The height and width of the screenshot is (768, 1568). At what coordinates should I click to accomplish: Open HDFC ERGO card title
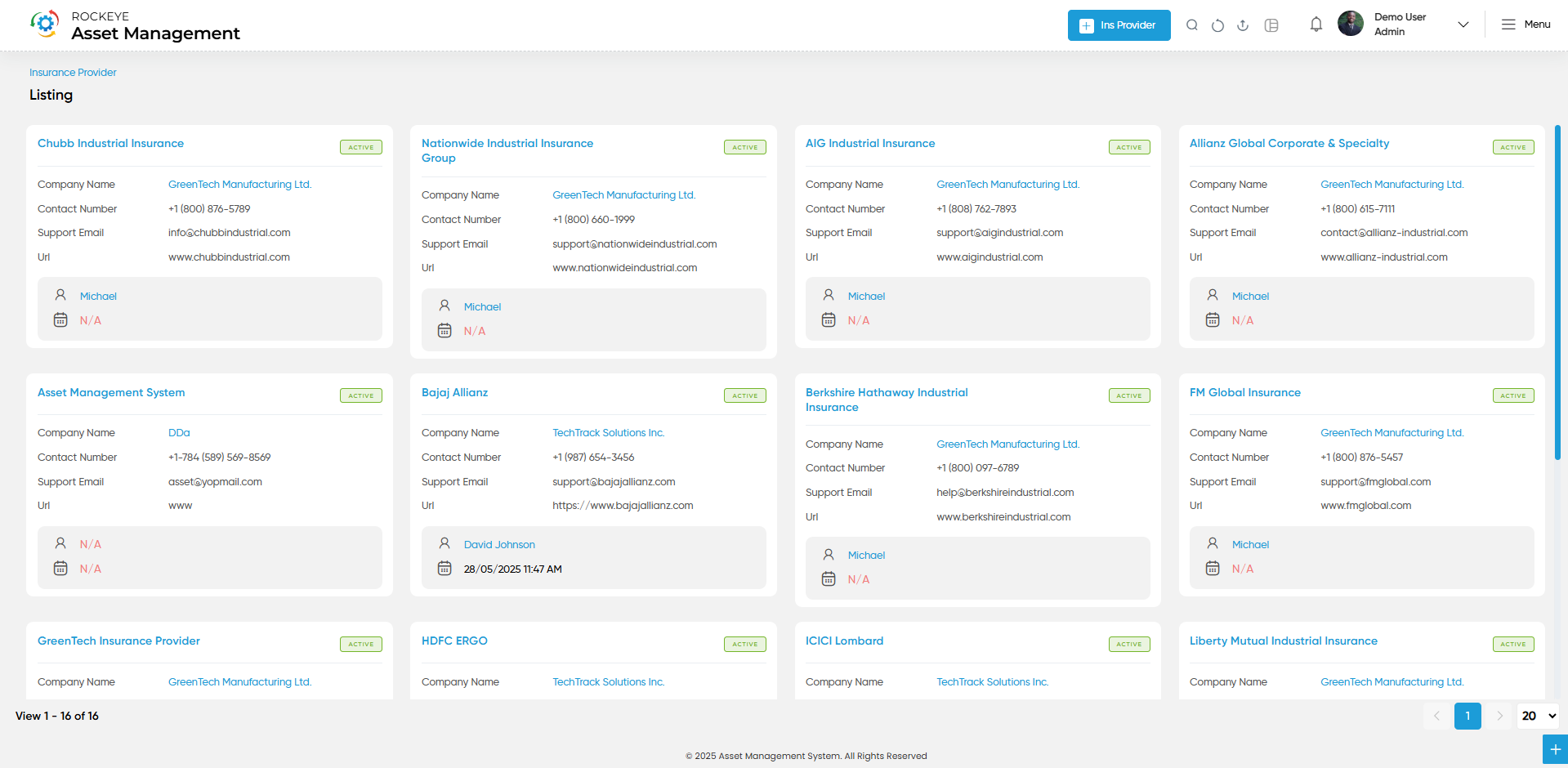point(454,641)
